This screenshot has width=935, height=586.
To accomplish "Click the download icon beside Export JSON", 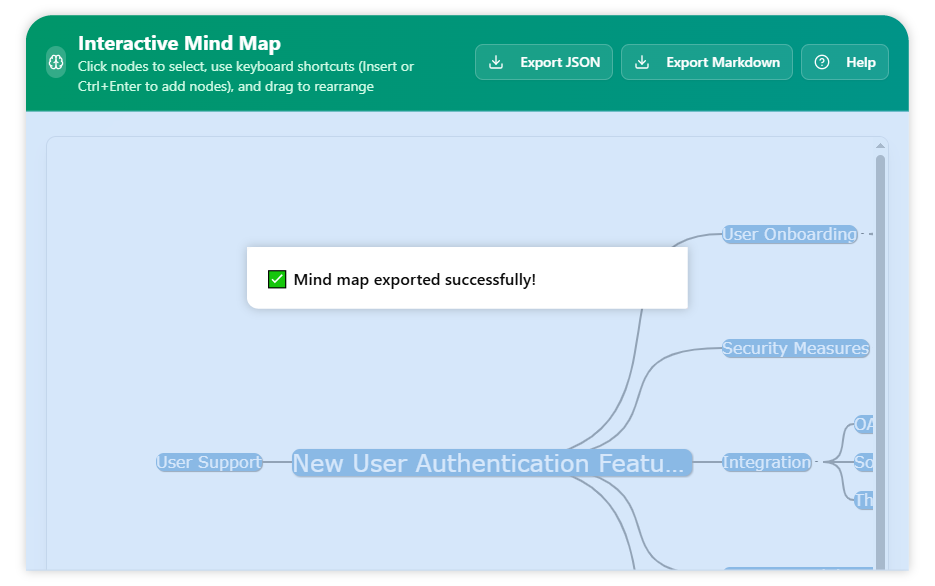I will 496,62.
